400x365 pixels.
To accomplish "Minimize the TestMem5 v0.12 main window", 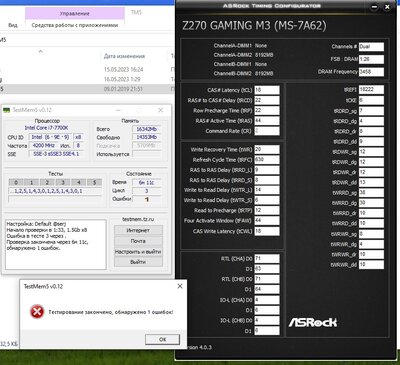I will click(x=118, y=110).
